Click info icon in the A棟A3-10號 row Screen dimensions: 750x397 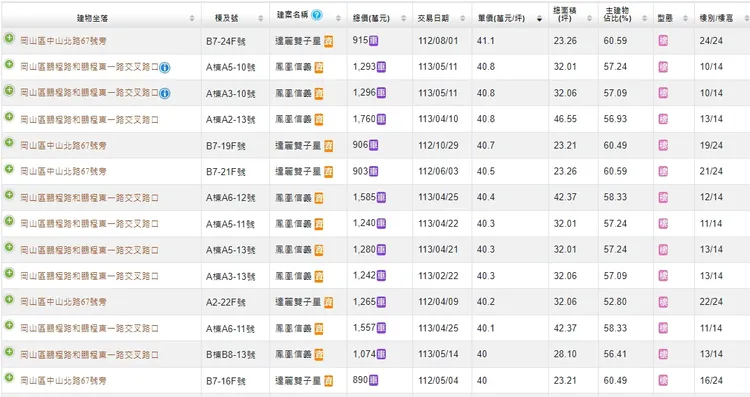click(165, 93)
